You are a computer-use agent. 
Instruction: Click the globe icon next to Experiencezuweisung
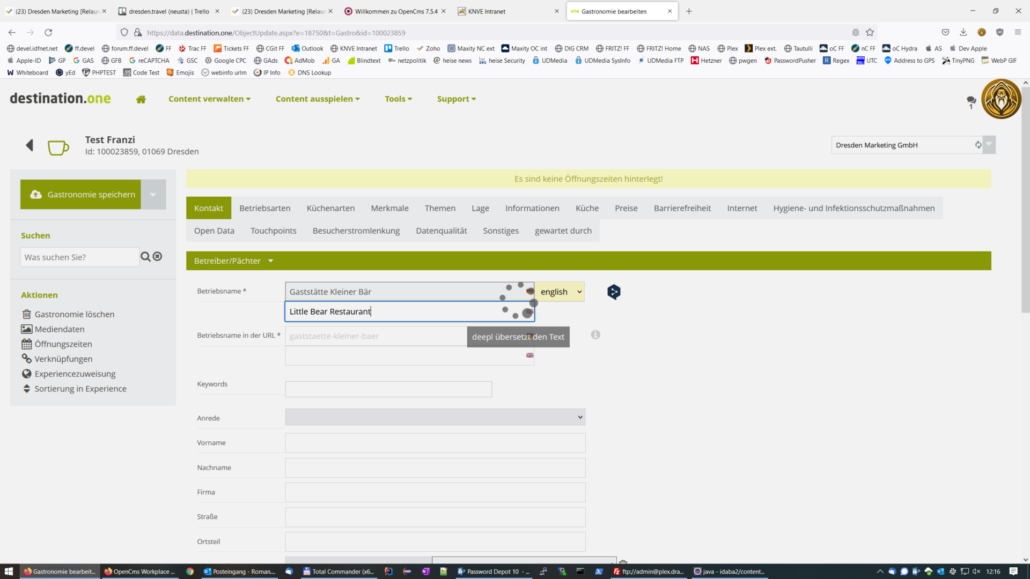point(26,374)
